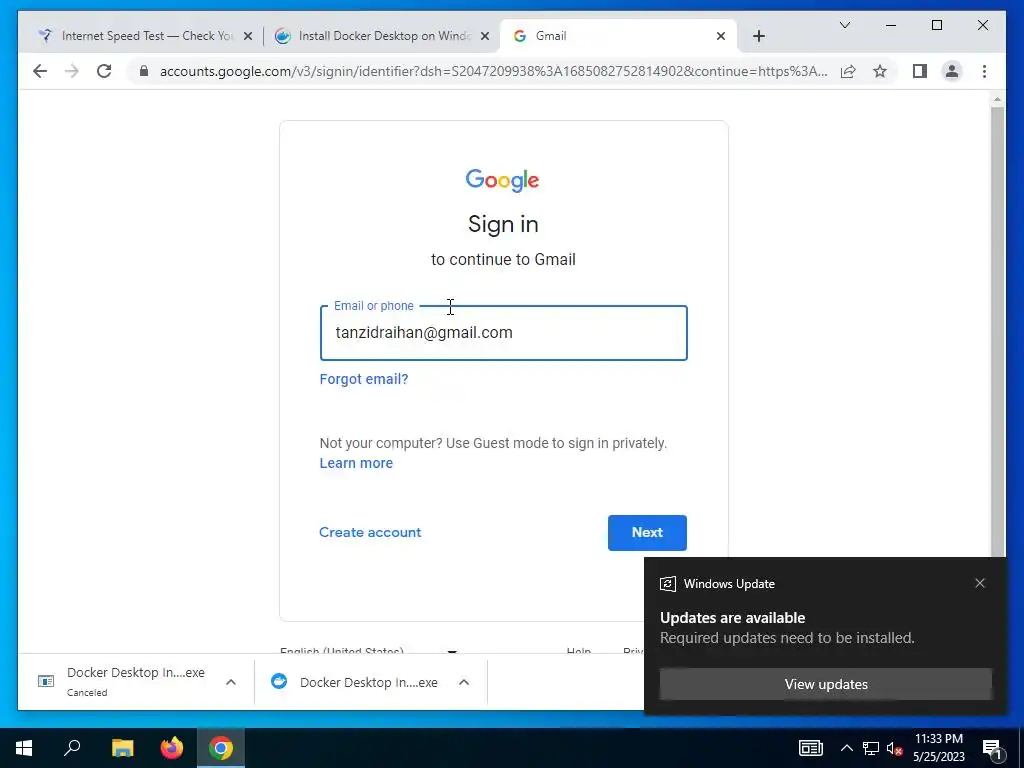Click the blue Next button
The image size is (1024, 768).
coord(647,533)
